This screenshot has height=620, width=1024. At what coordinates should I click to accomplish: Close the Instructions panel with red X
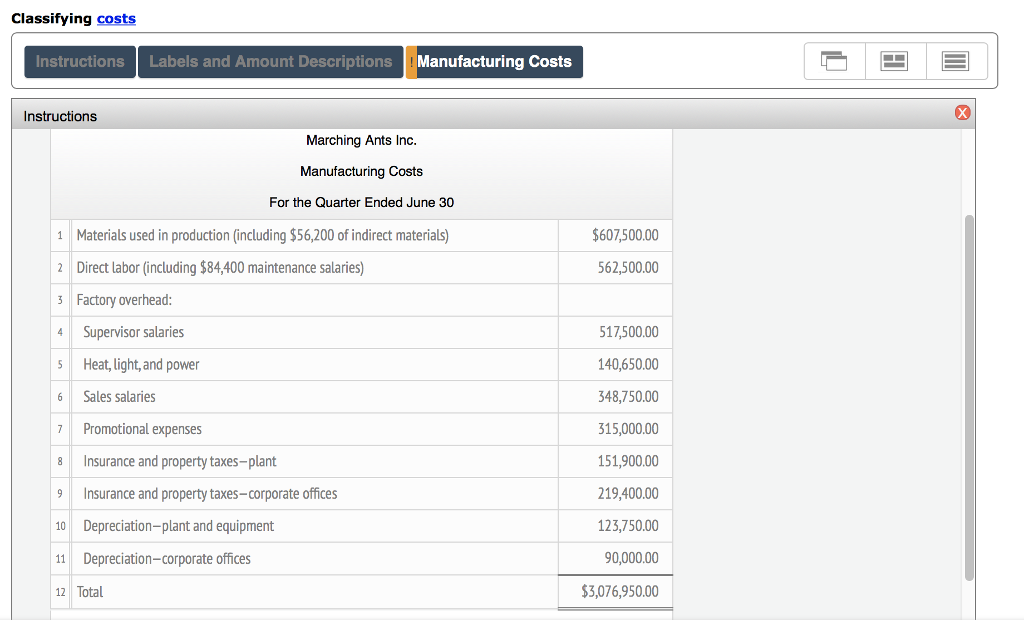point(962,114)
